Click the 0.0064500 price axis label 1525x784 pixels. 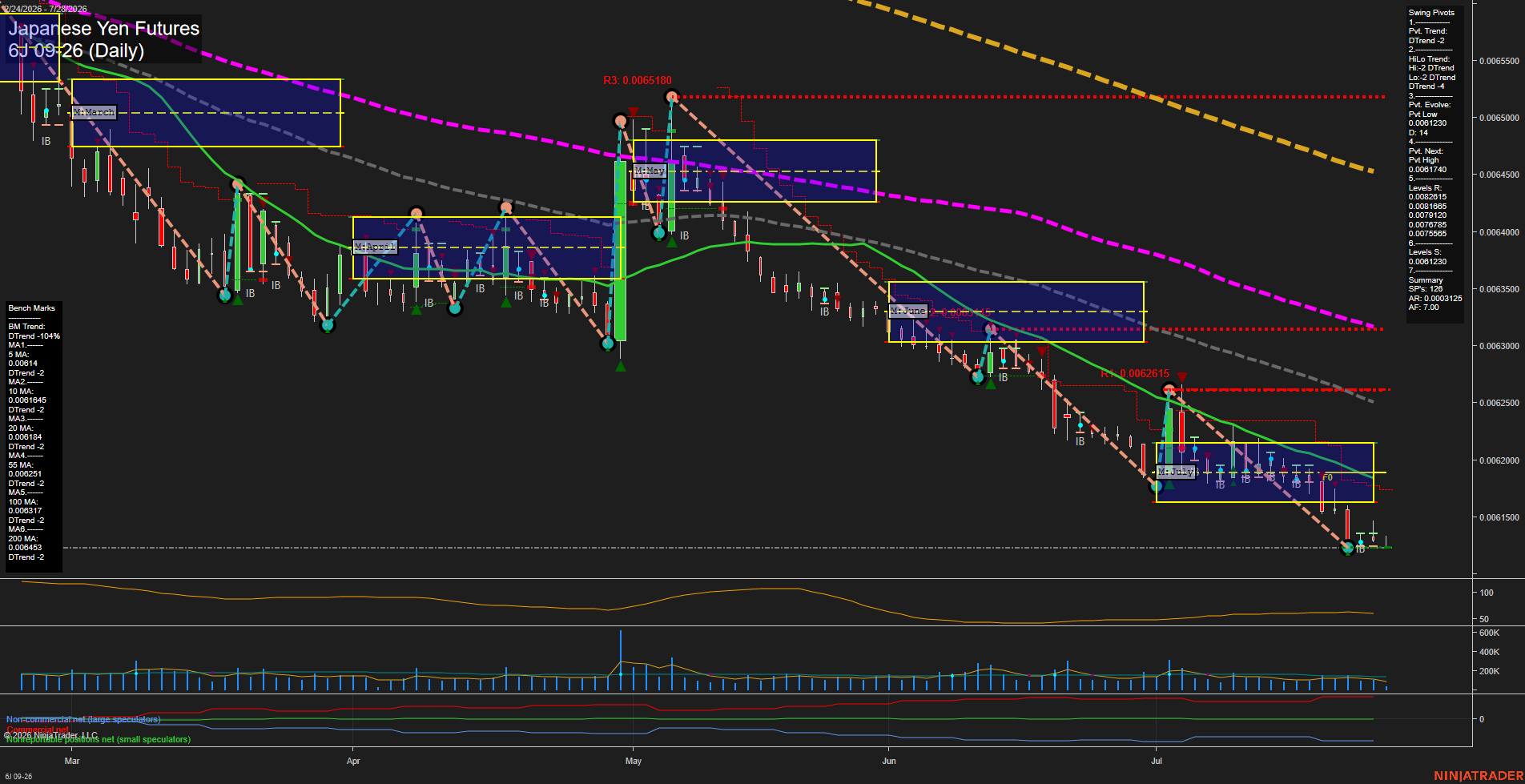(x=1499, y=175)
